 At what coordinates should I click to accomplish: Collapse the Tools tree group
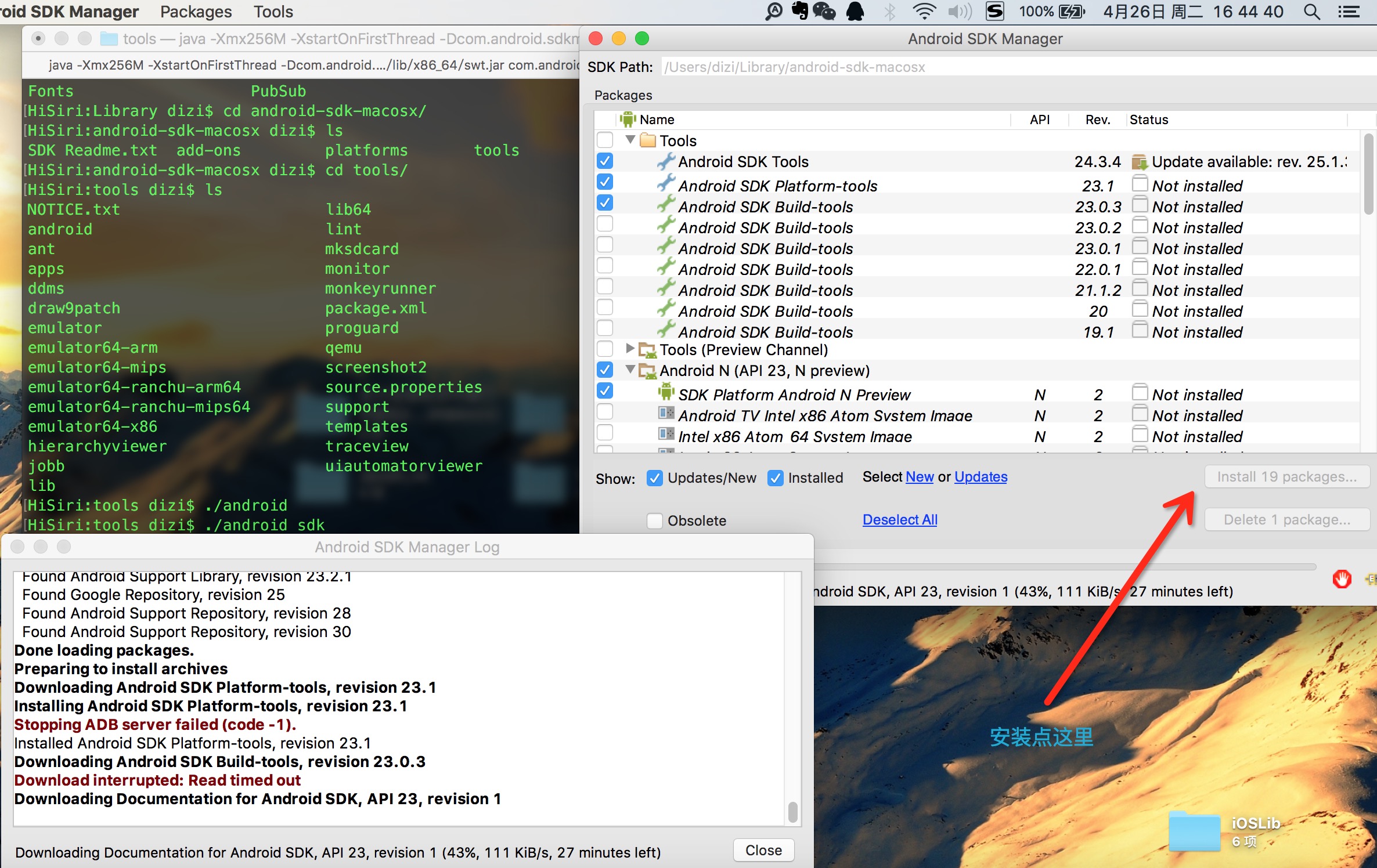click(630, 140)
